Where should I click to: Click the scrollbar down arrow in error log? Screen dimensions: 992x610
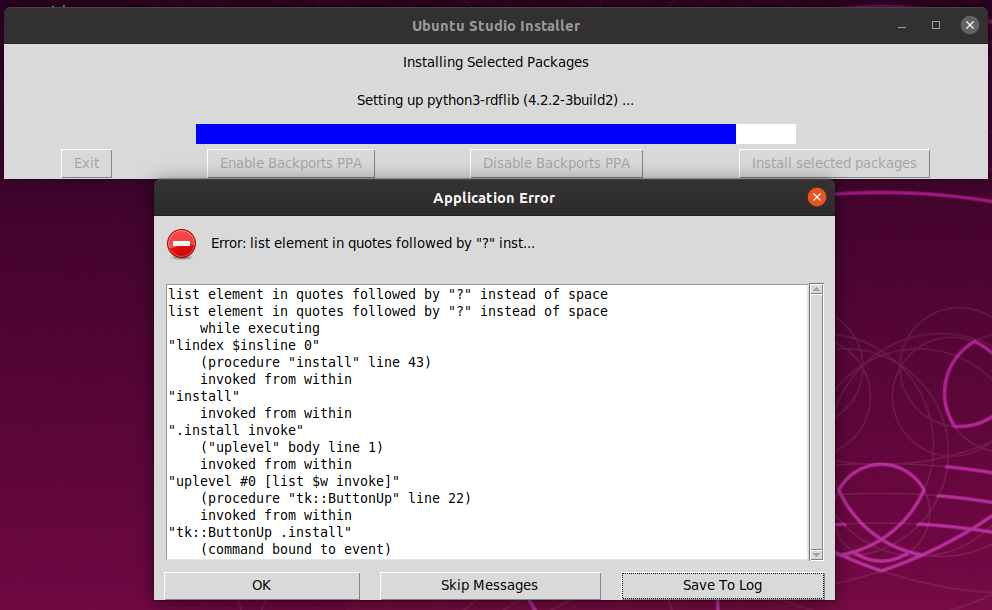pos(816,554)
